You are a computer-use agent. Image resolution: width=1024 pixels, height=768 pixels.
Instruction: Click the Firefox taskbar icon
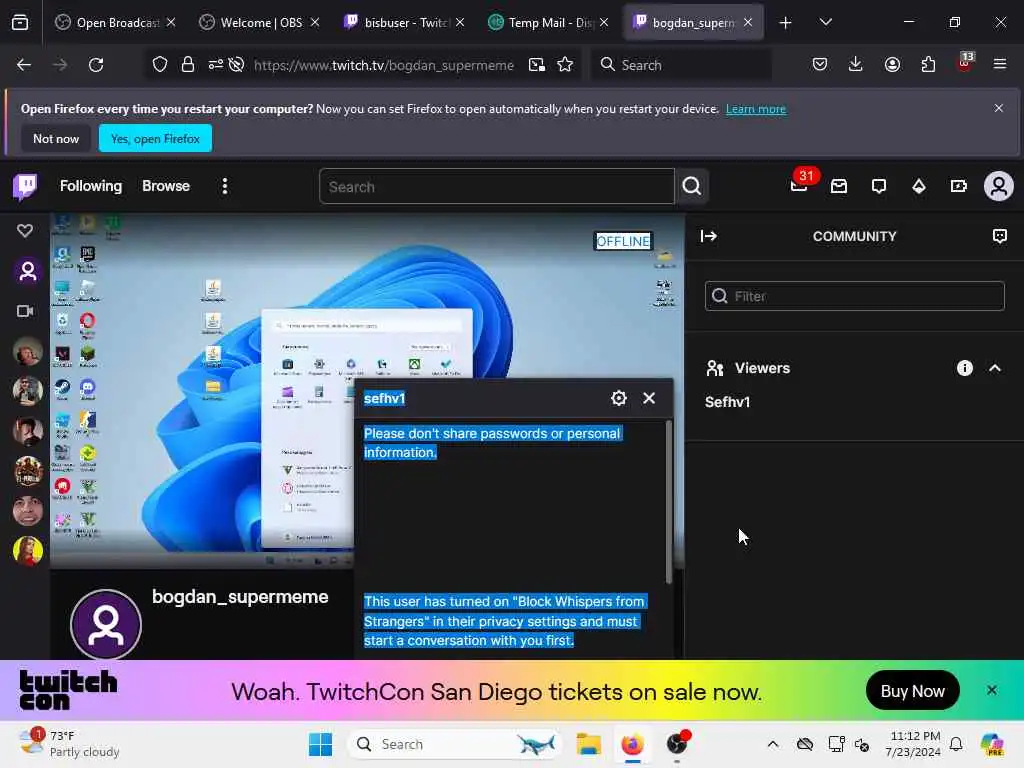632,744
